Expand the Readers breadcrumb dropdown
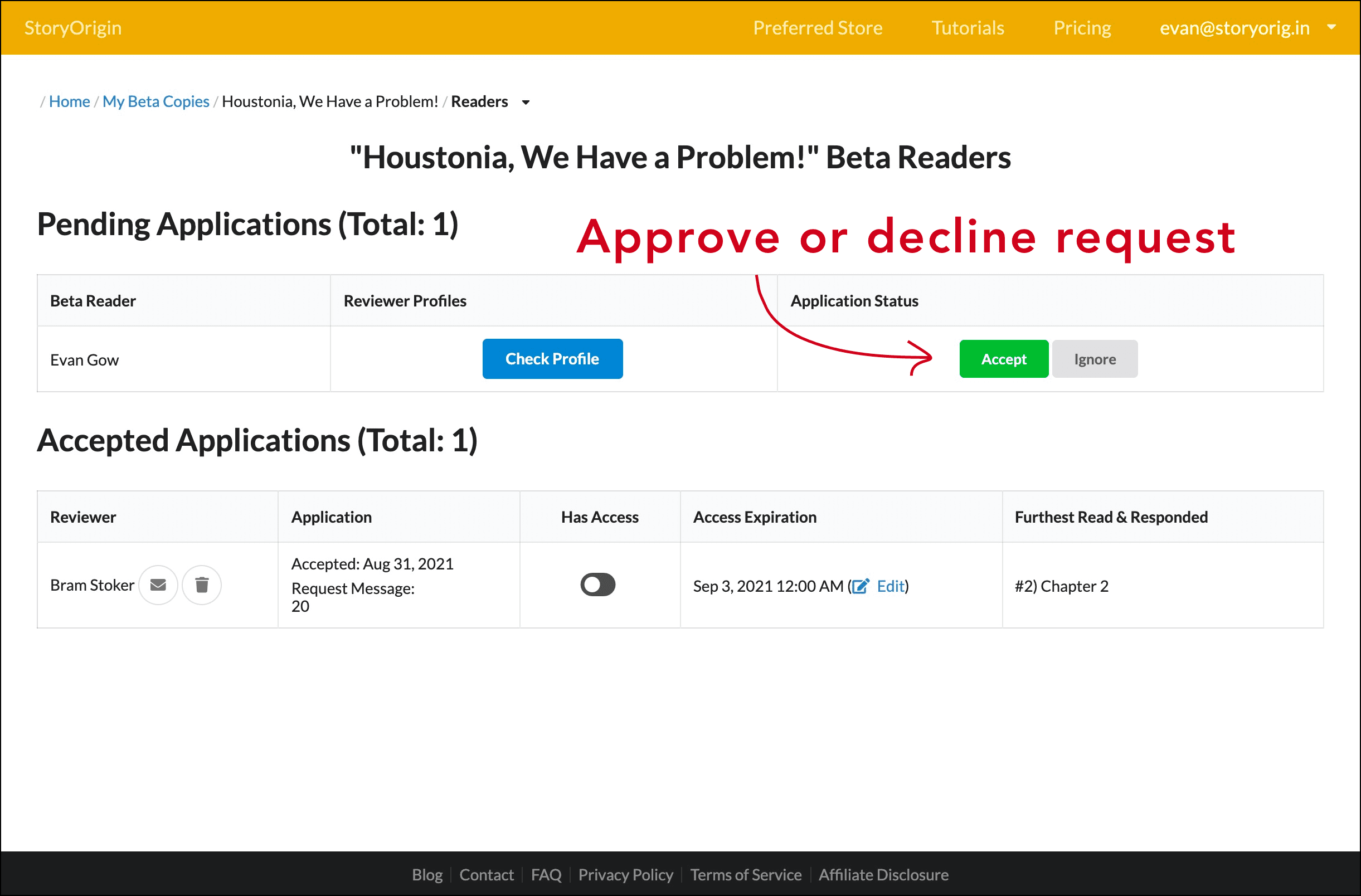Screen dimensions: 1361x896 tap(526, 103)
